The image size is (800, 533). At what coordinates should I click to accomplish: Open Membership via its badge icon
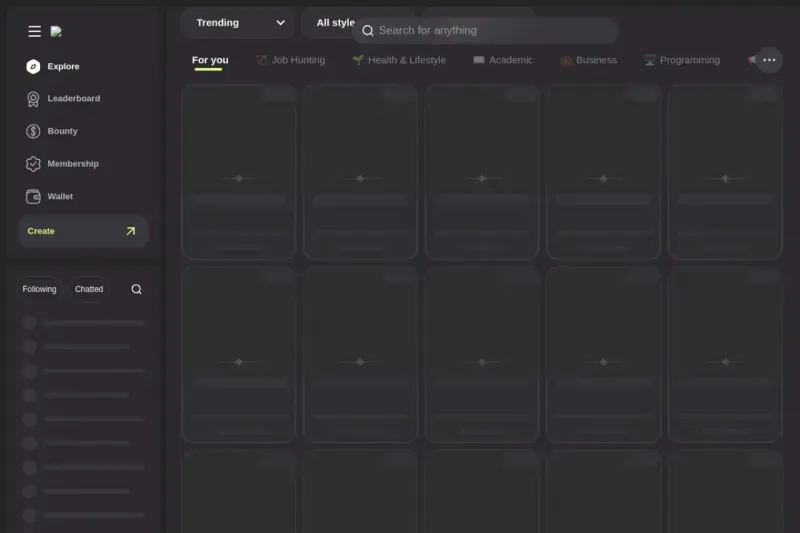point(33,164)
